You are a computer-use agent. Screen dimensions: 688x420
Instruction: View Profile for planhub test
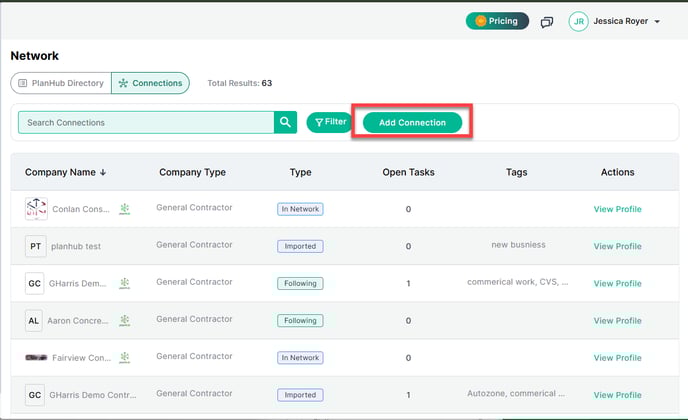point(617,246)
